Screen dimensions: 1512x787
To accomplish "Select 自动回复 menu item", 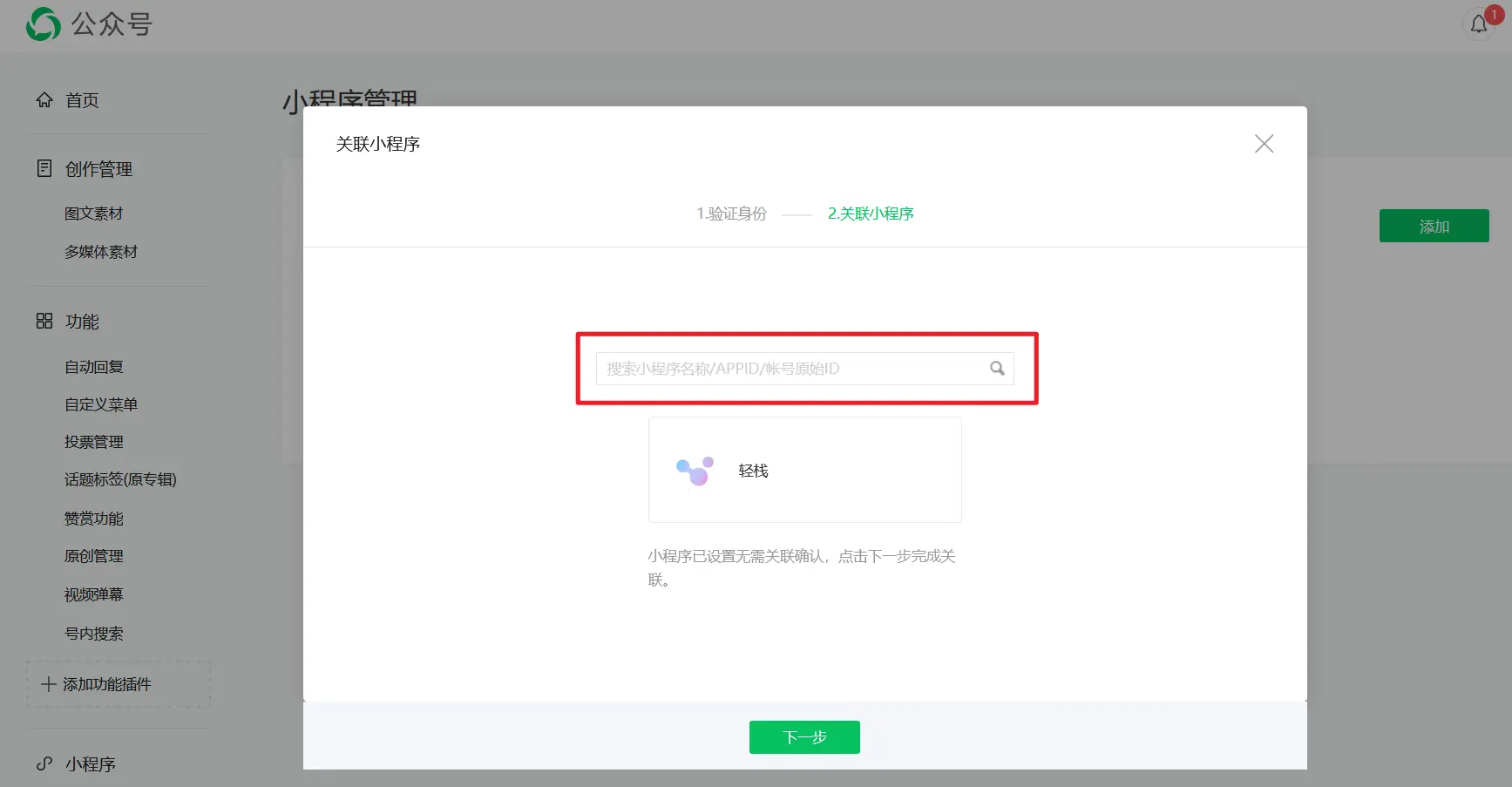I will 94,367.
